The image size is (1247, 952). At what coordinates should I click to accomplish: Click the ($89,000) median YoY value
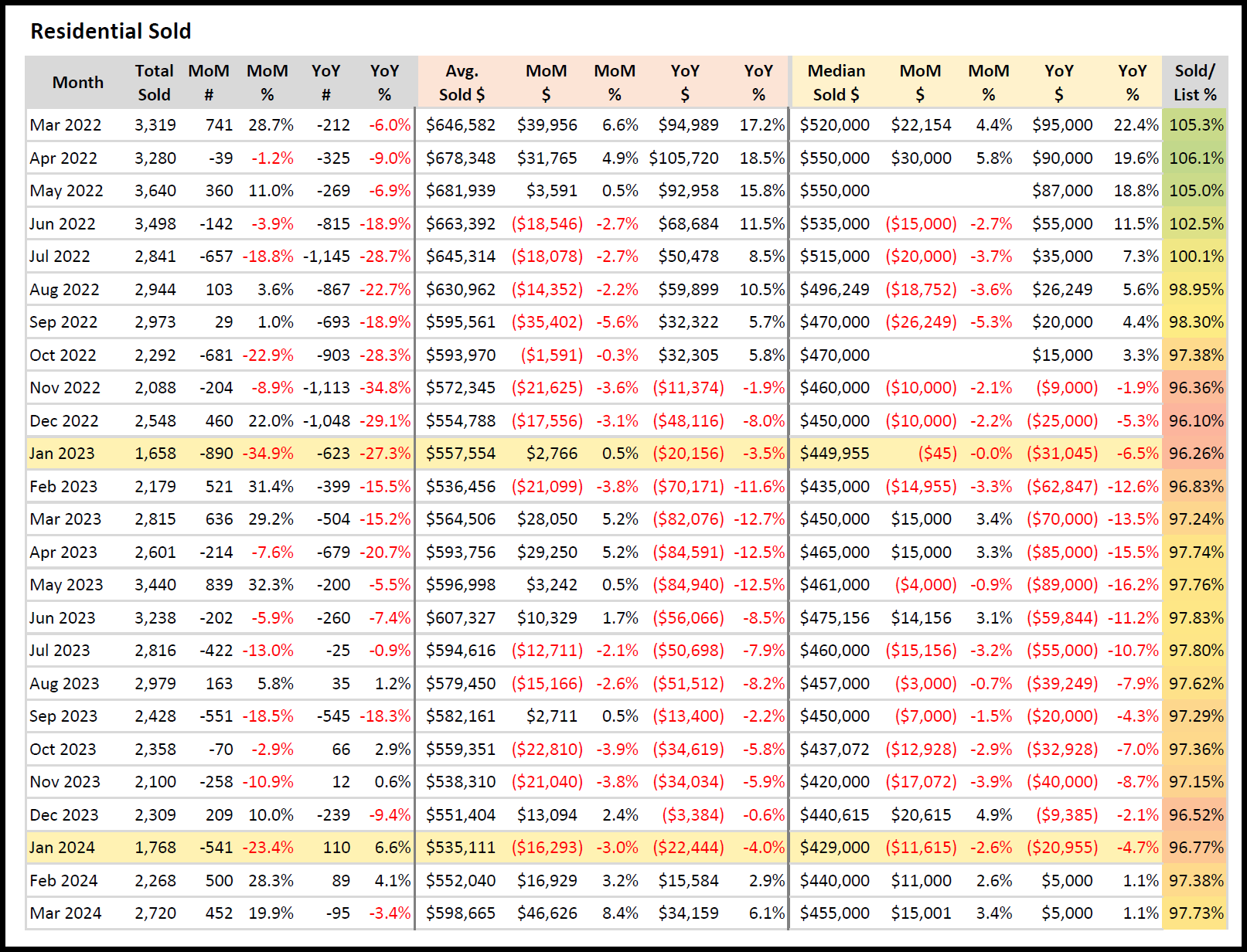(1061, 585)
